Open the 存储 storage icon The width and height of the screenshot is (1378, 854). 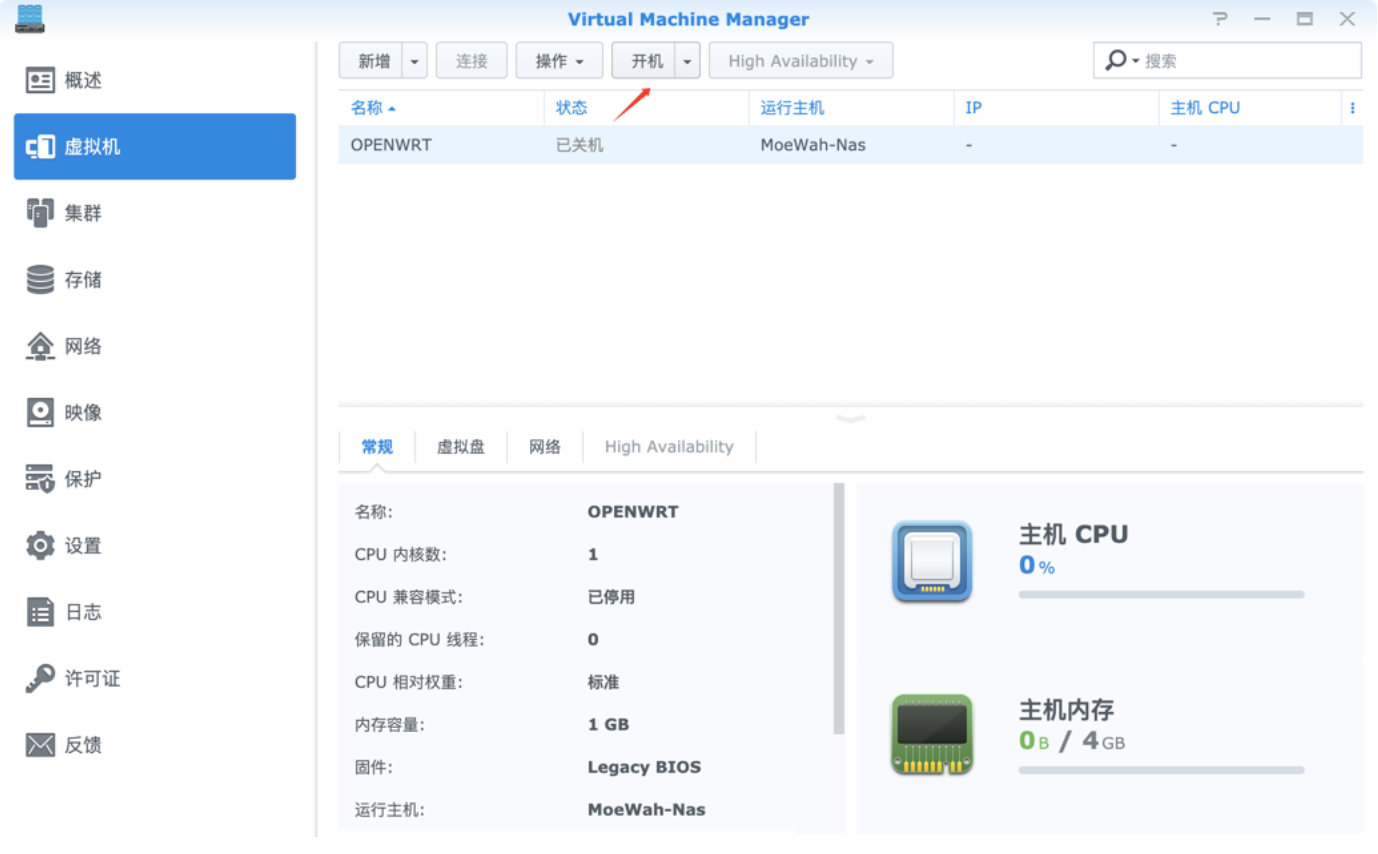pos(40,280)
